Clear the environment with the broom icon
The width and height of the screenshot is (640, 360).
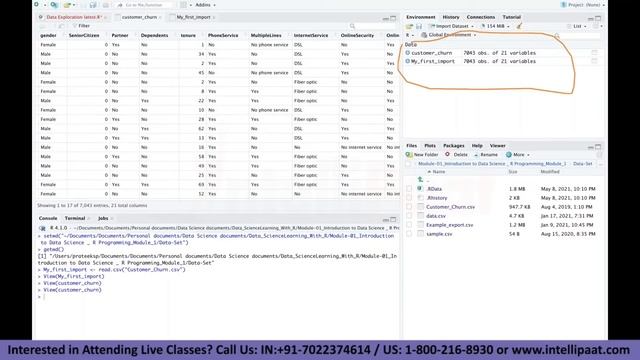519,26
